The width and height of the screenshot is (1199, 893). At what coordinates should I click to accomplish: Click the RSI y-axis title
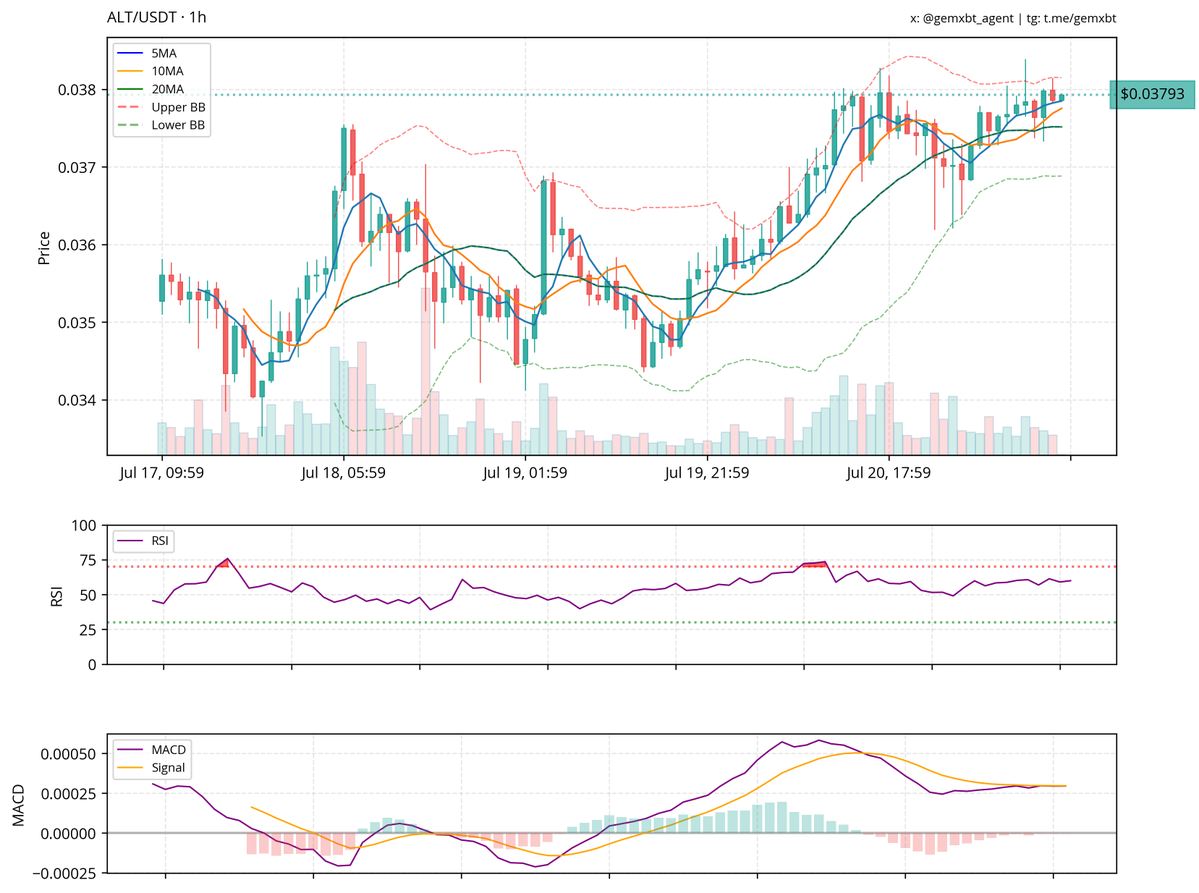57,596
